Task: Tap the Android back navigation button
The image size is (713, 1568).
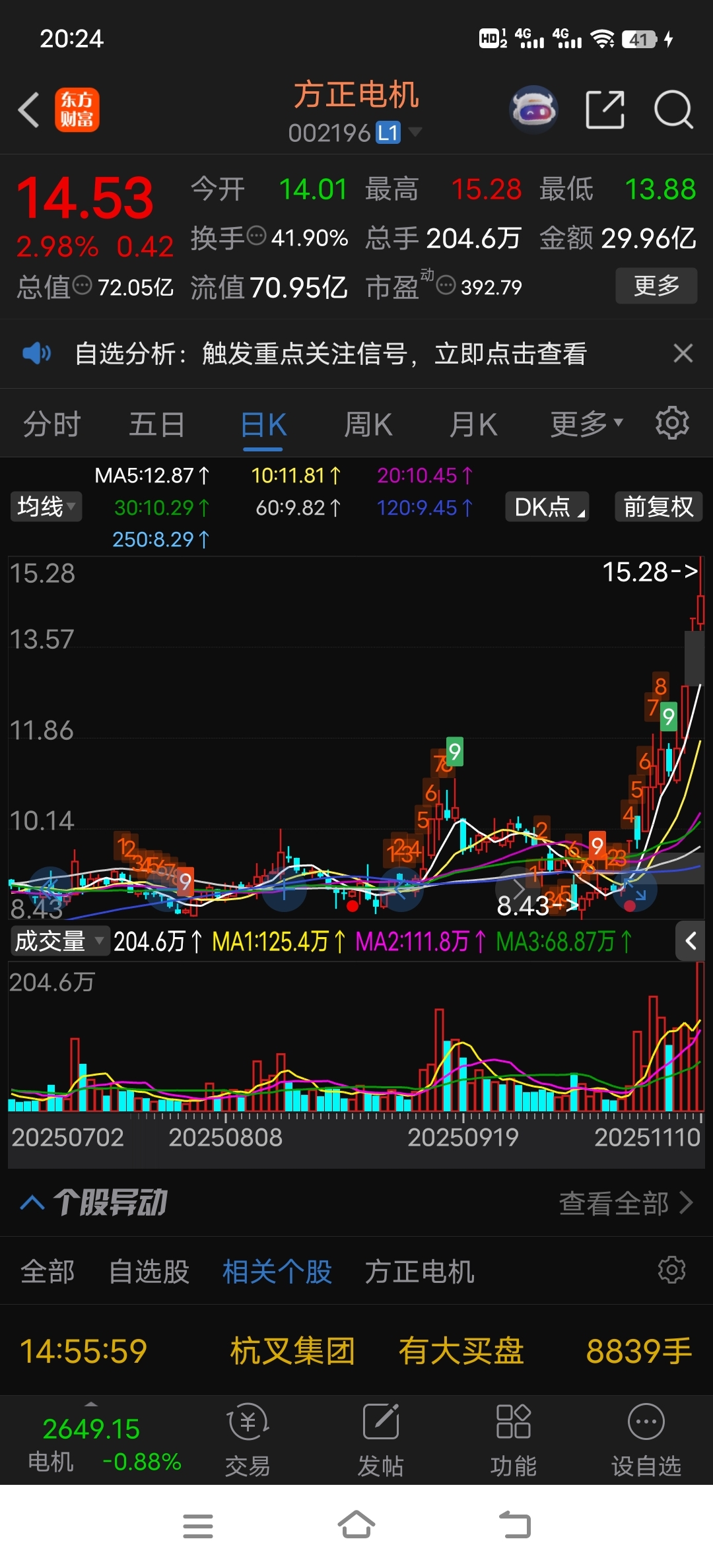Action: 515,1524
